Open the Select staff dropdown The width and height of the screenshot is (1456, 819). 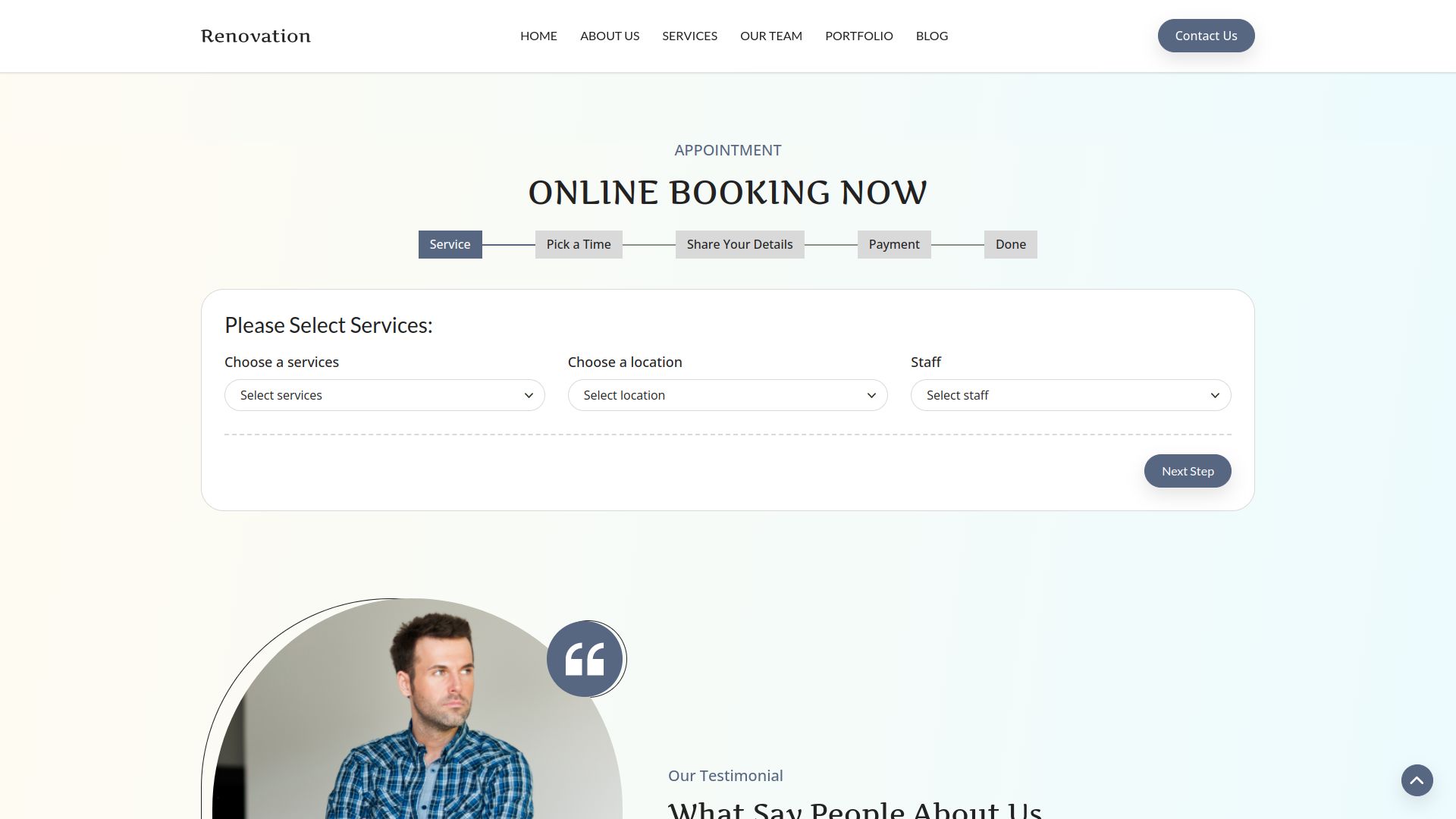pyautogui.click(x=1070, y=395)
